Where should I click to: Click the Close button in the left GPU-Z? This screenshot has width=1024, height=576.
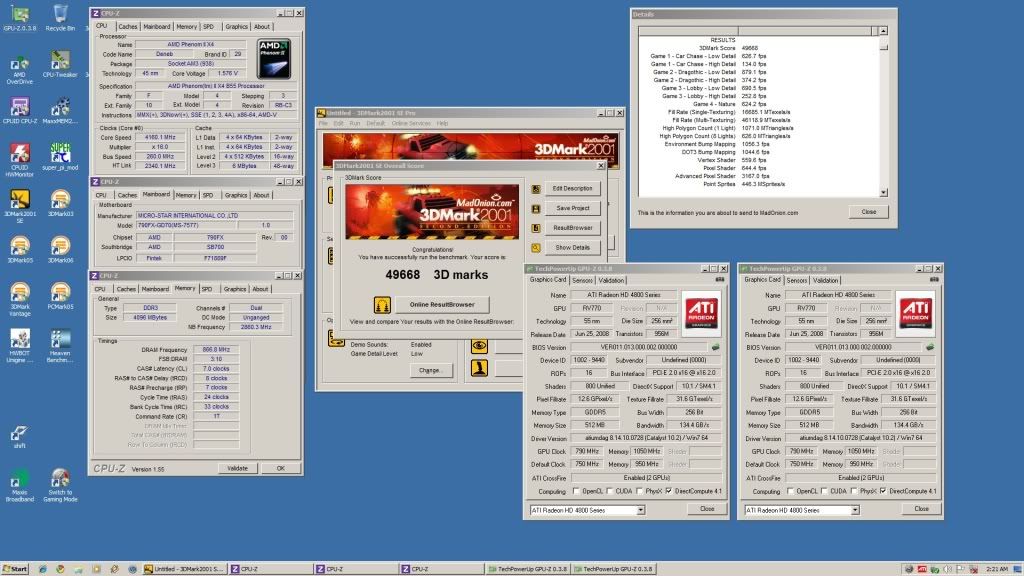707,509
